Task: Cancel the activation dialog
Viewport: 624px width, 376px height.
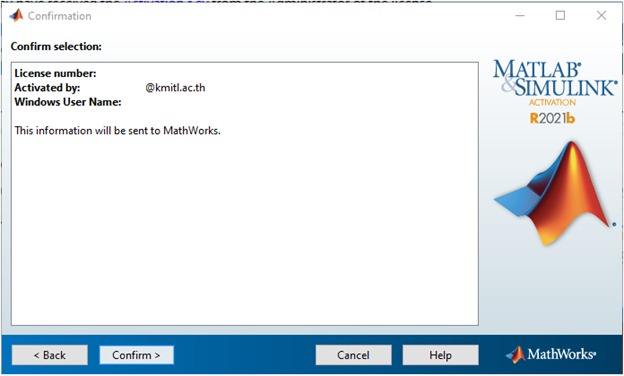Action: (x=353, y=355)
